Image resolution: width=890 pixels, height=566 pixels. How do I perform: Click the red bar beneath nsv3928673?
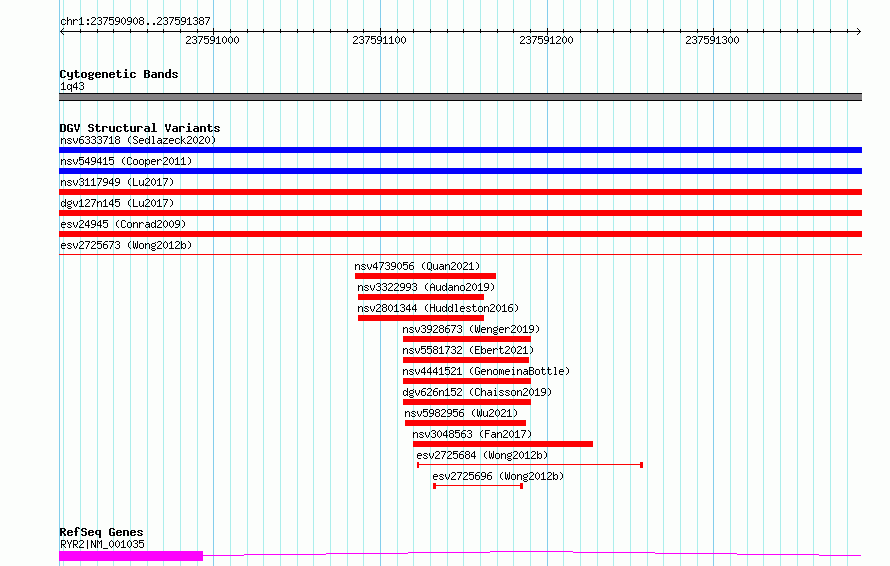pos(467,339)
